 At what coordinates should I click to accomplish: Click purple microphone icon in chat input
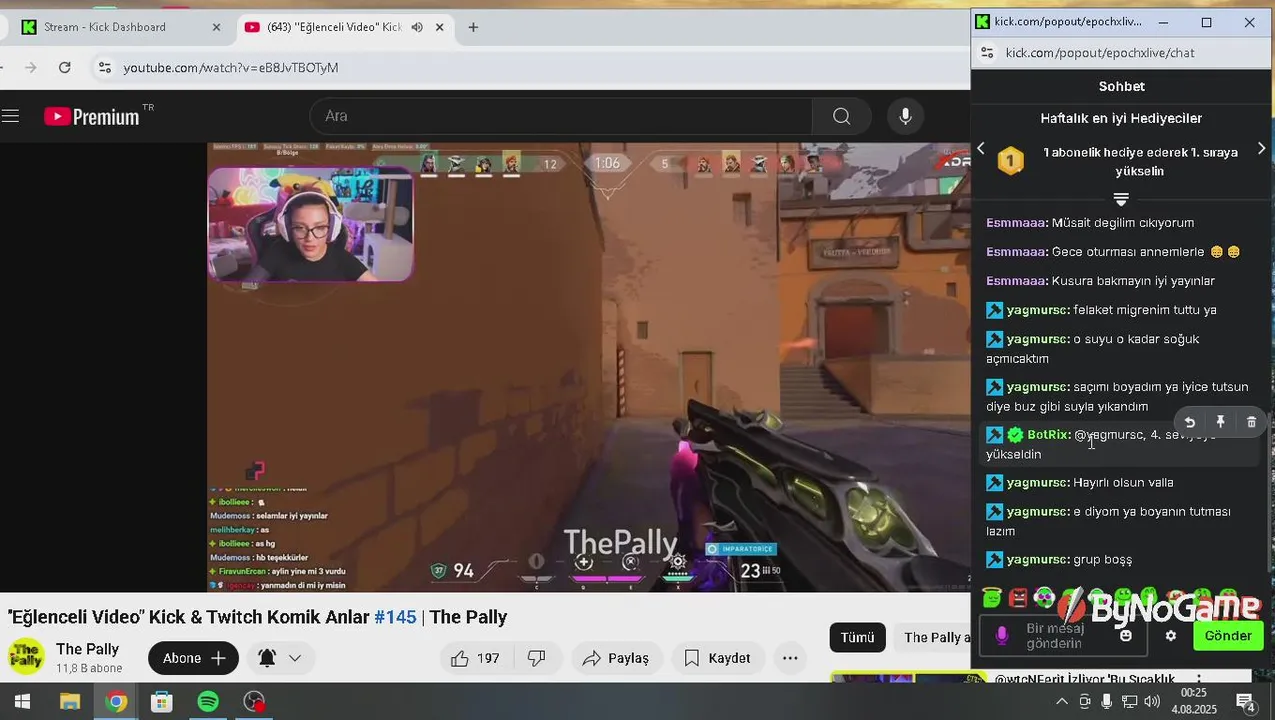1002,636
